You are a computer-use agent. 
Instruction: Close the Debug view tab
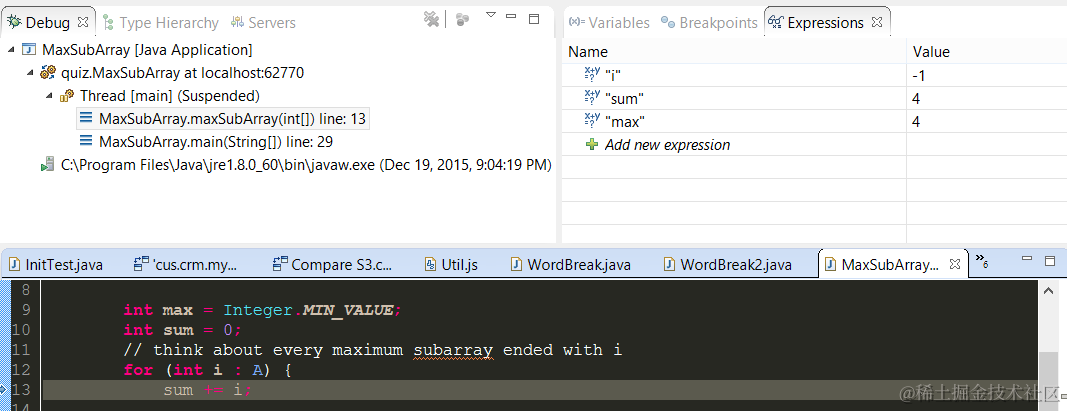pyautogui.click(x=83, y=21)
